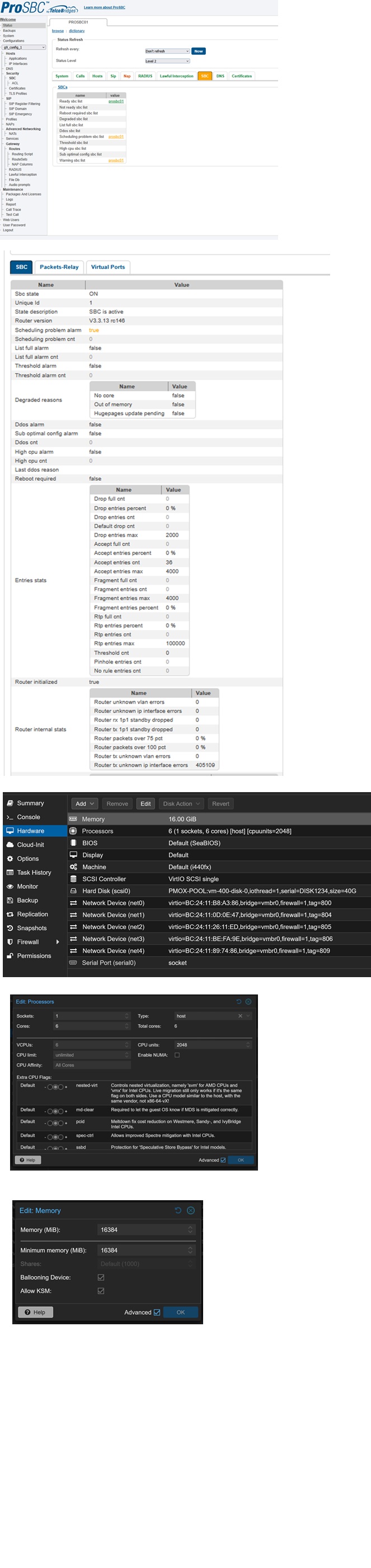Image resolution: width=371 pixels, height=1568 pixels.
Task: Select the Lawful Interception status tab
Action: 176,76
